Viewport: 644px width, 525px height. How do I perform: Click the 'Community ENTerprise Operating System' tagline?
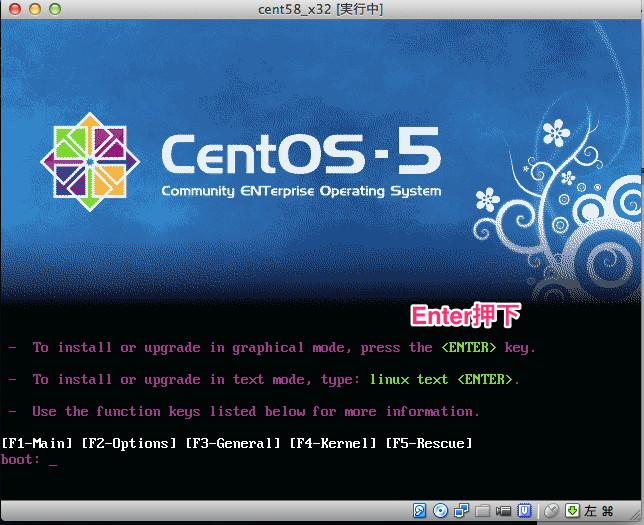tap(301, 191)
